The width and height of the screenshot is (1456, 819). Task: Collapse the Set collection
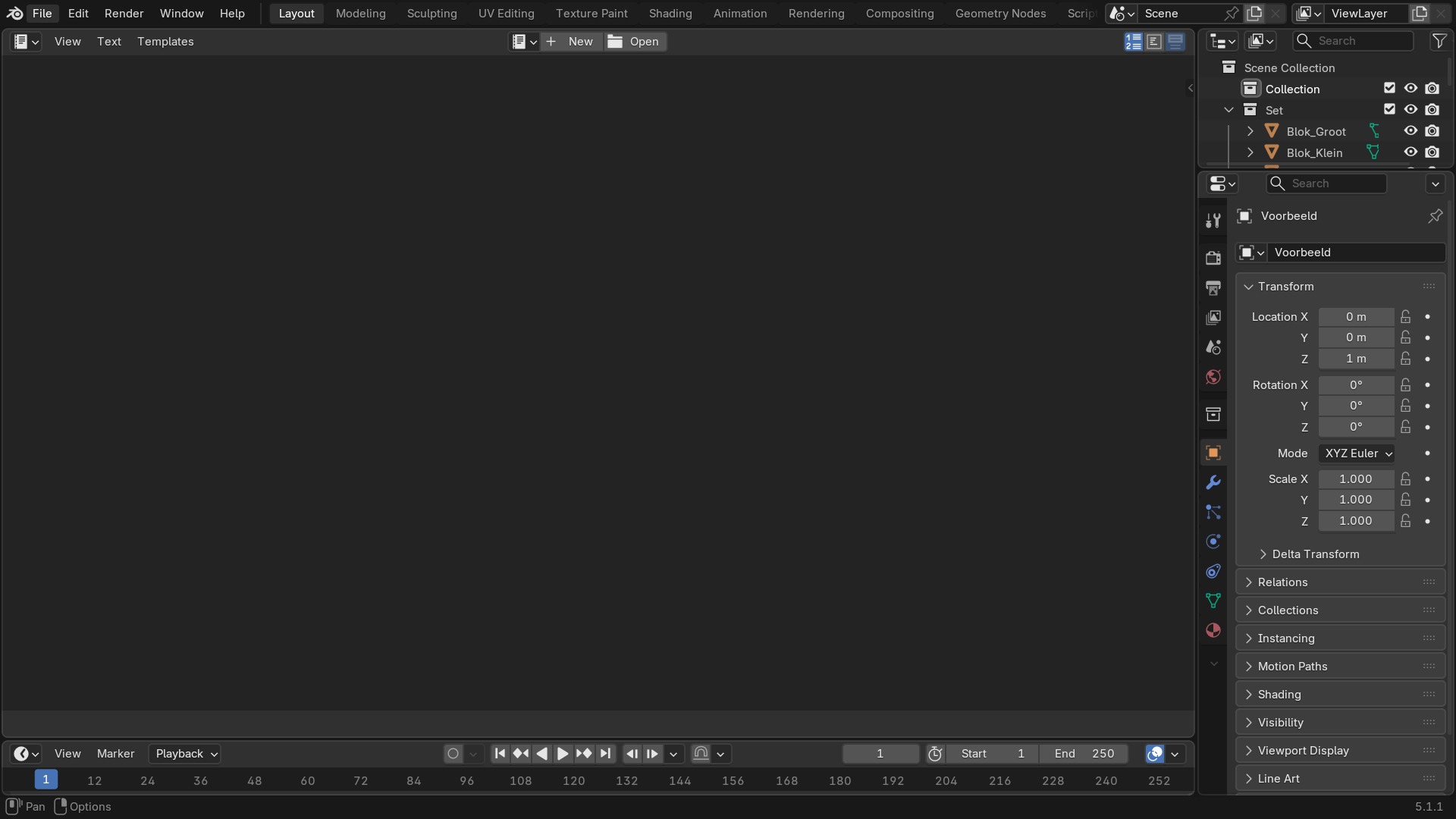(x=1229, y=110)
